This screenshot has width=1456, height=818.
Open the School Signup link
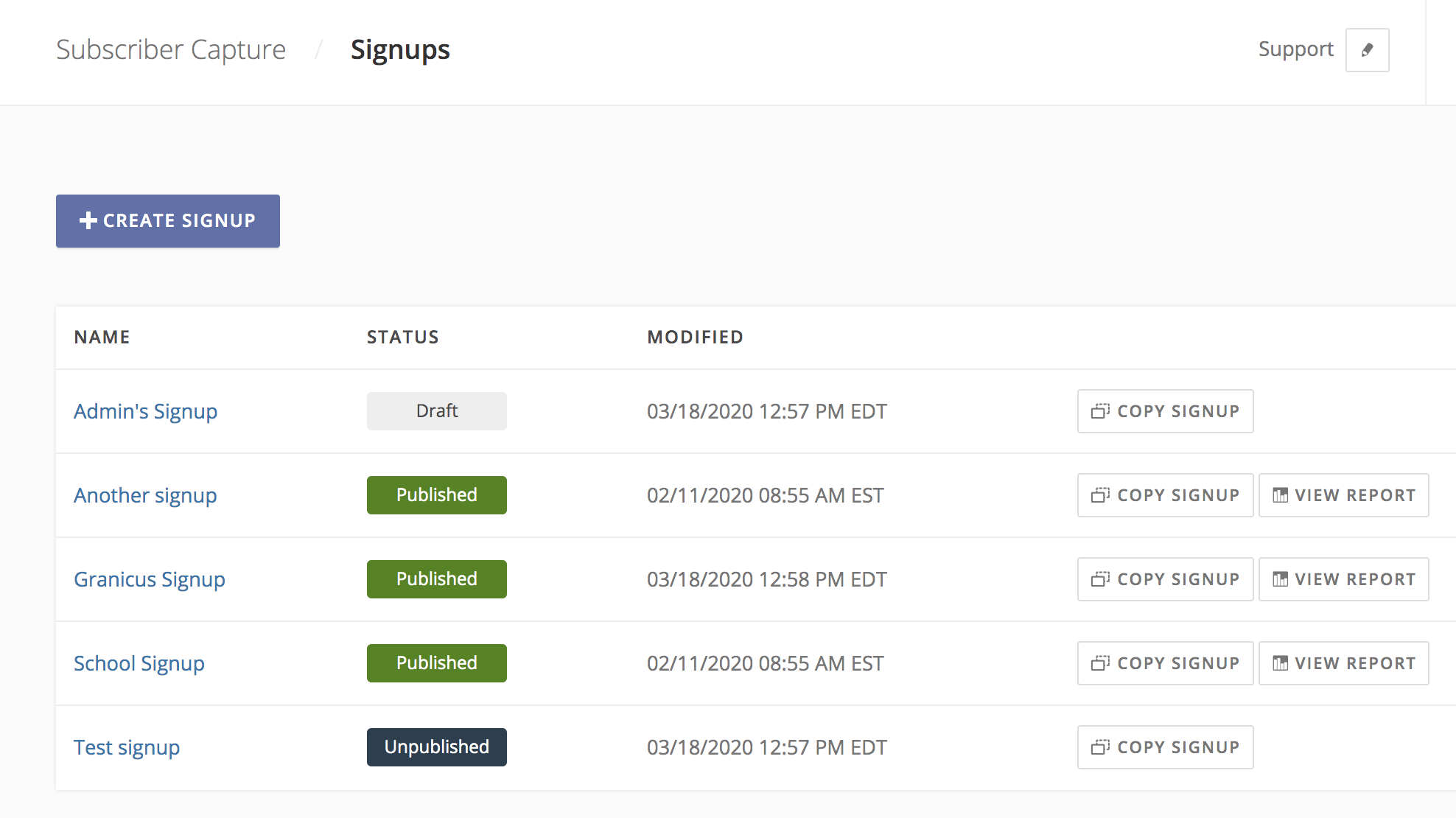[139, 663]
